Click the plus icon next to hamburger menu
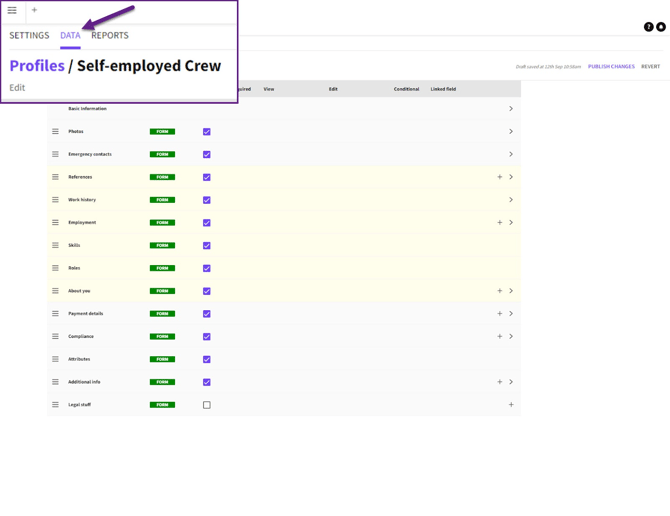Image resolution: width=670 pixels, height=516 pixels. pyautogui.click(x=34, y=10)
